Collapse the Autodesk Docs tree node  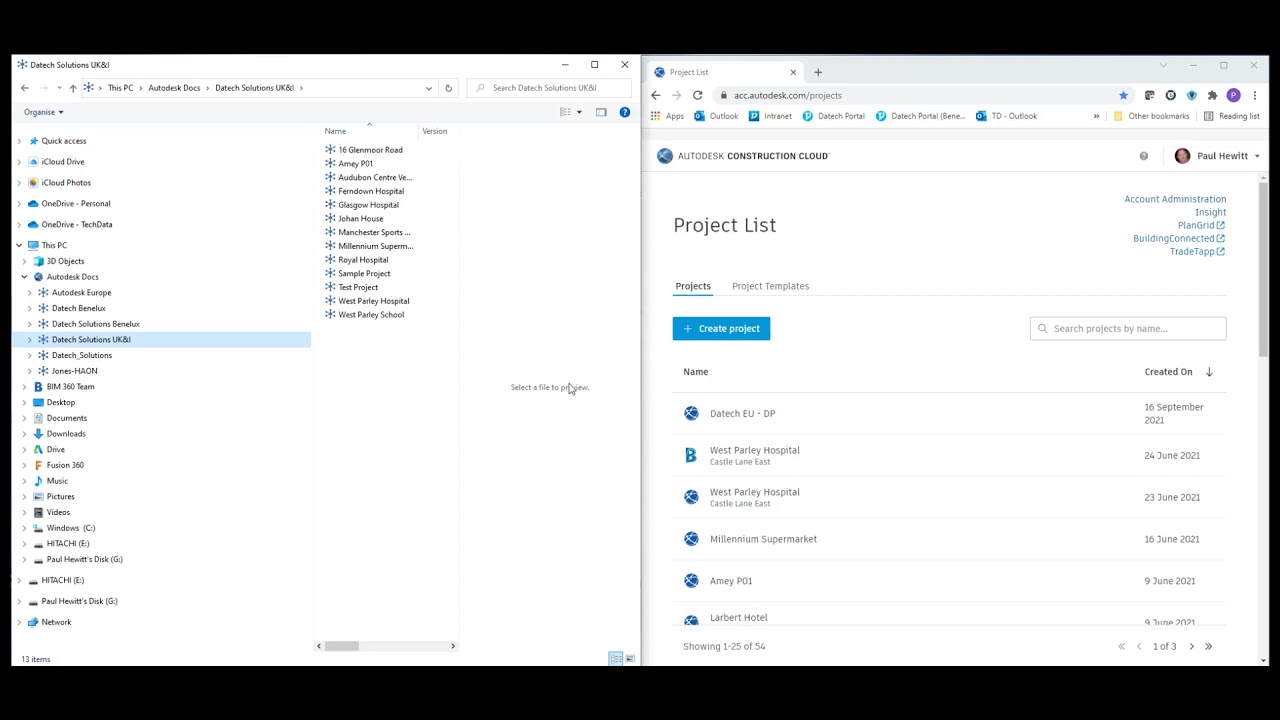[x=25, y=277]
